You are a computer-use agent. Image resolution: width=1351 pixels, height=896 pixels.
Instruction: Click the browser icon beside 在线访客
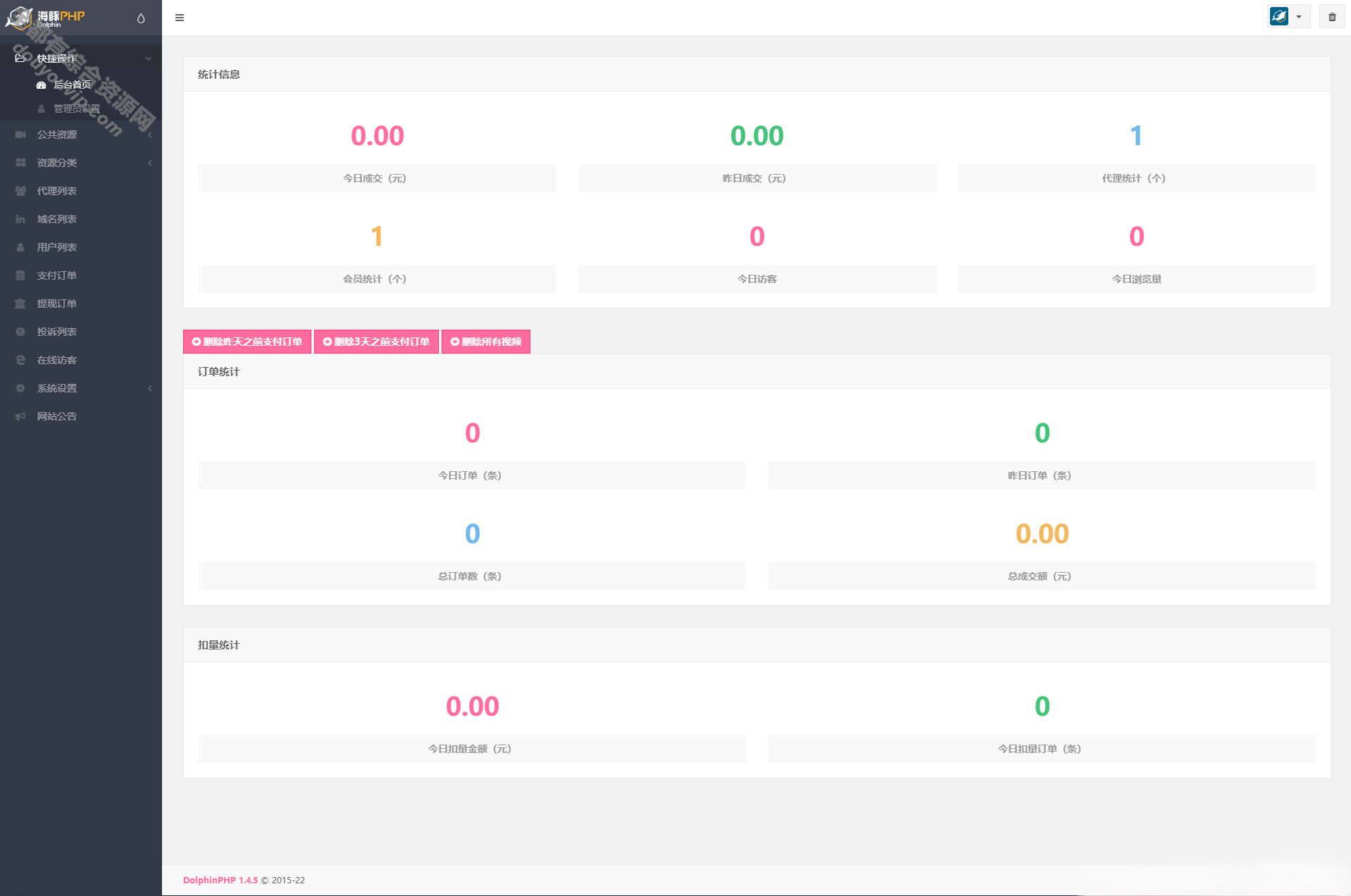(20, 360)
